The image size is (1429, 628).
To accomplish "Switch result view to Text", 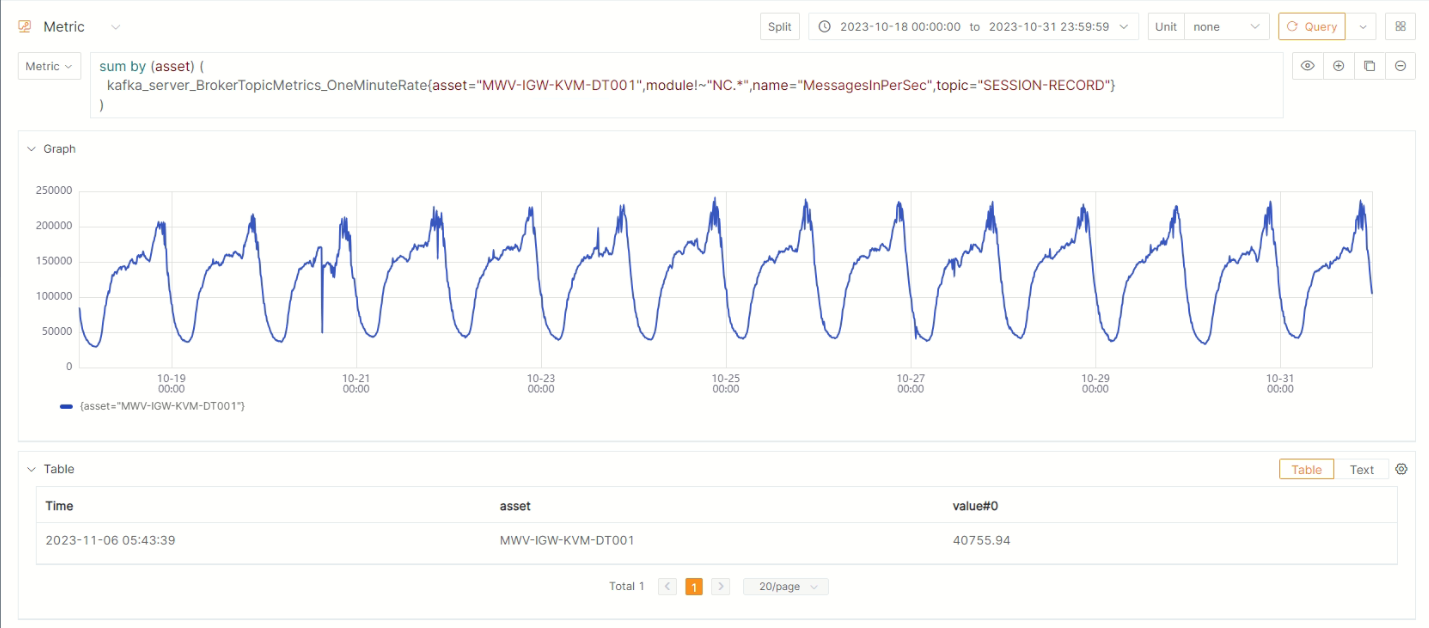I will pos(1362,469).
